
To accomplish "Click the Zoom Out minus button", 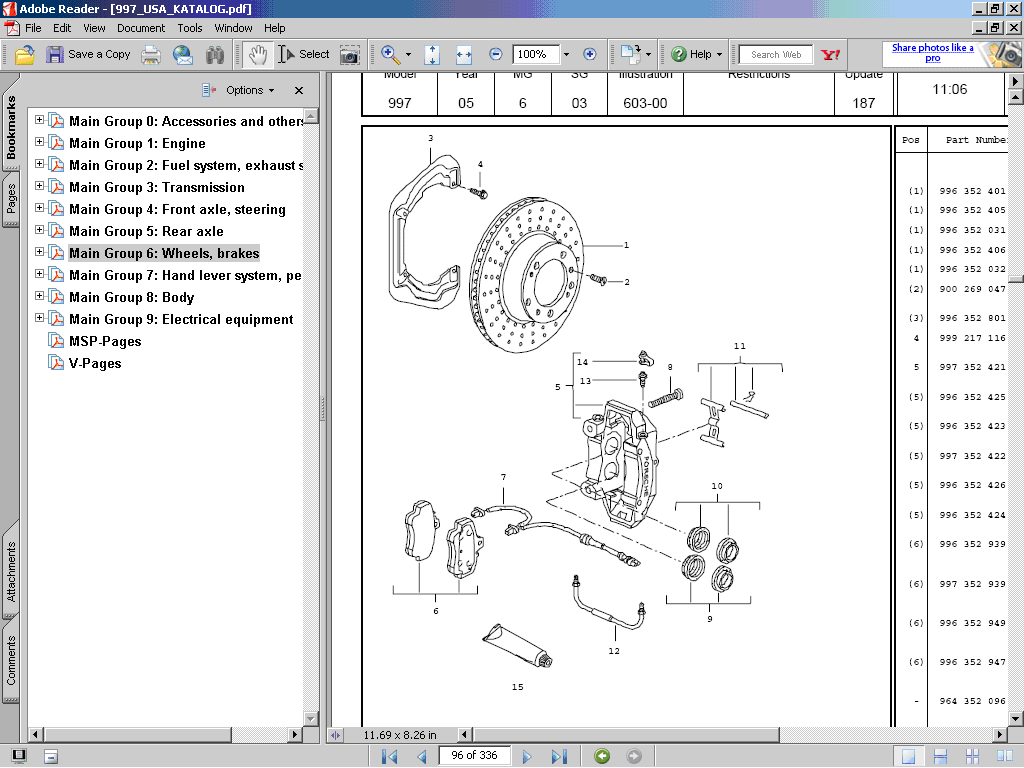I will click(x=496, y=55).
